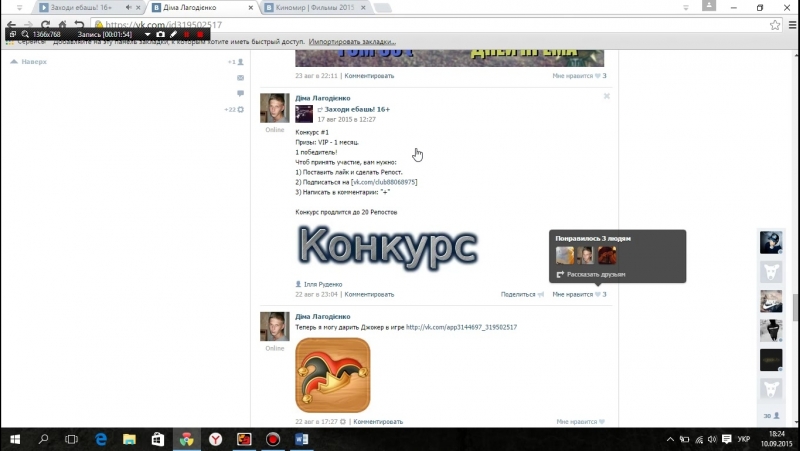Open reposted group 'Заходи ебашь! 16+' link

[357, 109]
